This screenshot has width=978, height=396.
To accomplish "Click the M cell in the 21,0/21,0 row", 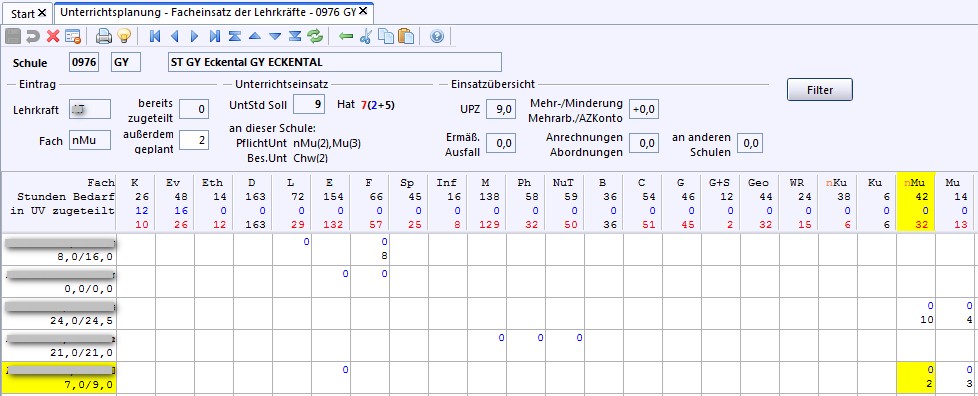I will click(x=487, y=345).
